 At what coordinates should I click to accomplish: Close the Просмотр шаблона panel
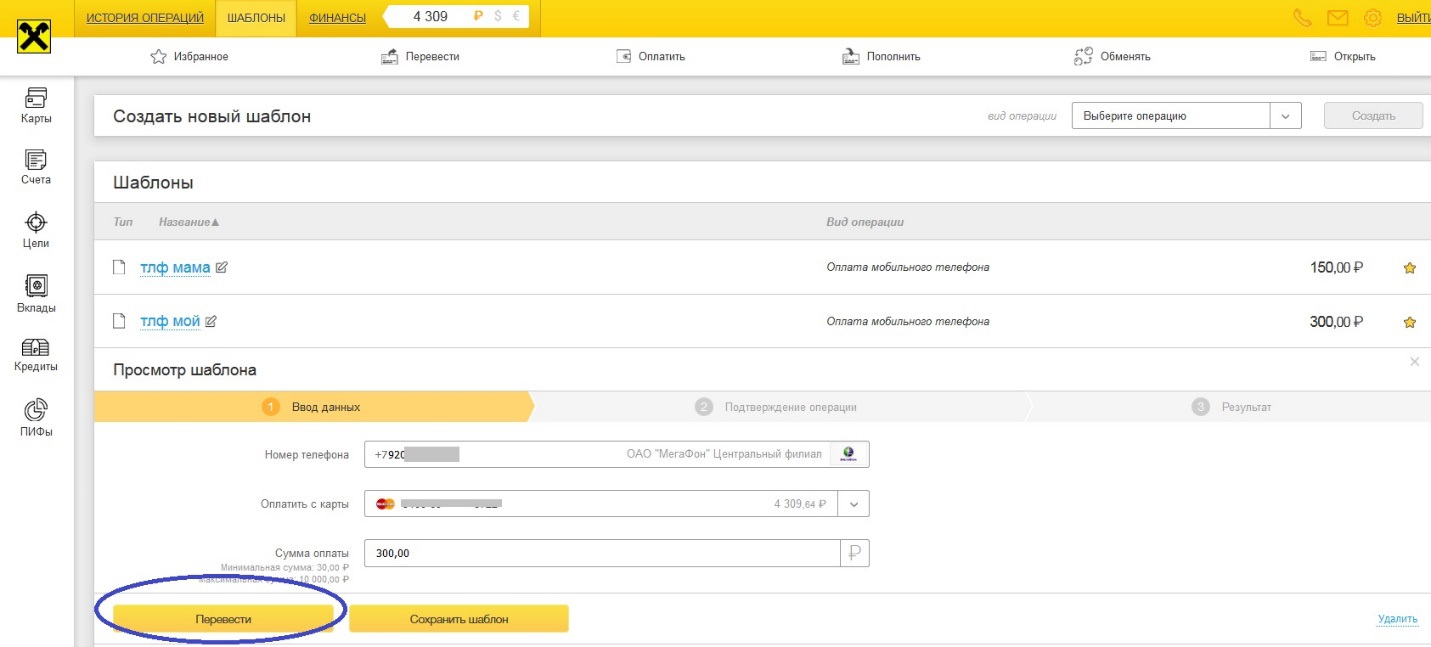pyautogui.click(x=1414, y=362)
